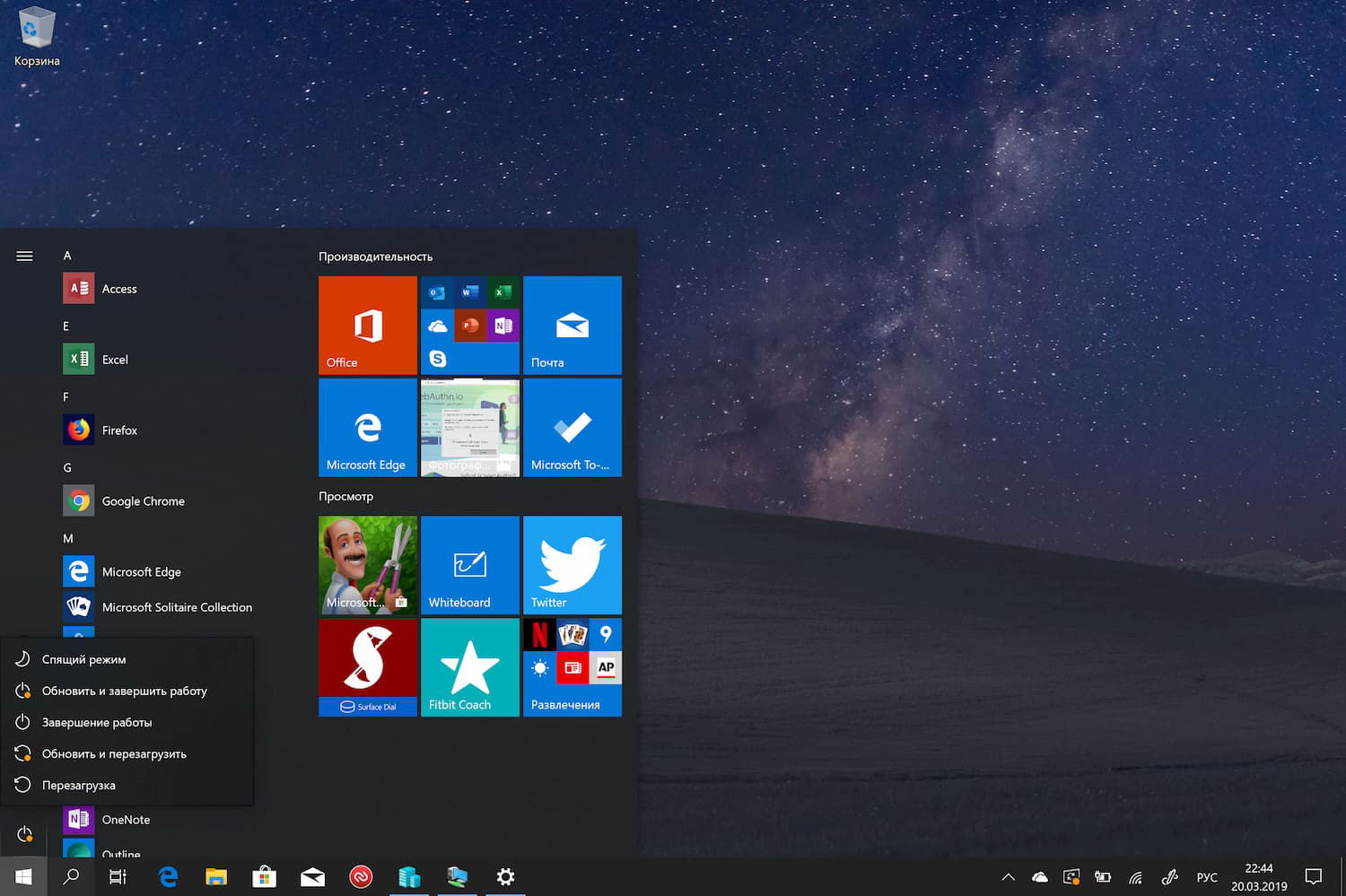1346x896 pixels.
Task: Open the letter A alphabet jump list
Action: click(x=67, y=255)
